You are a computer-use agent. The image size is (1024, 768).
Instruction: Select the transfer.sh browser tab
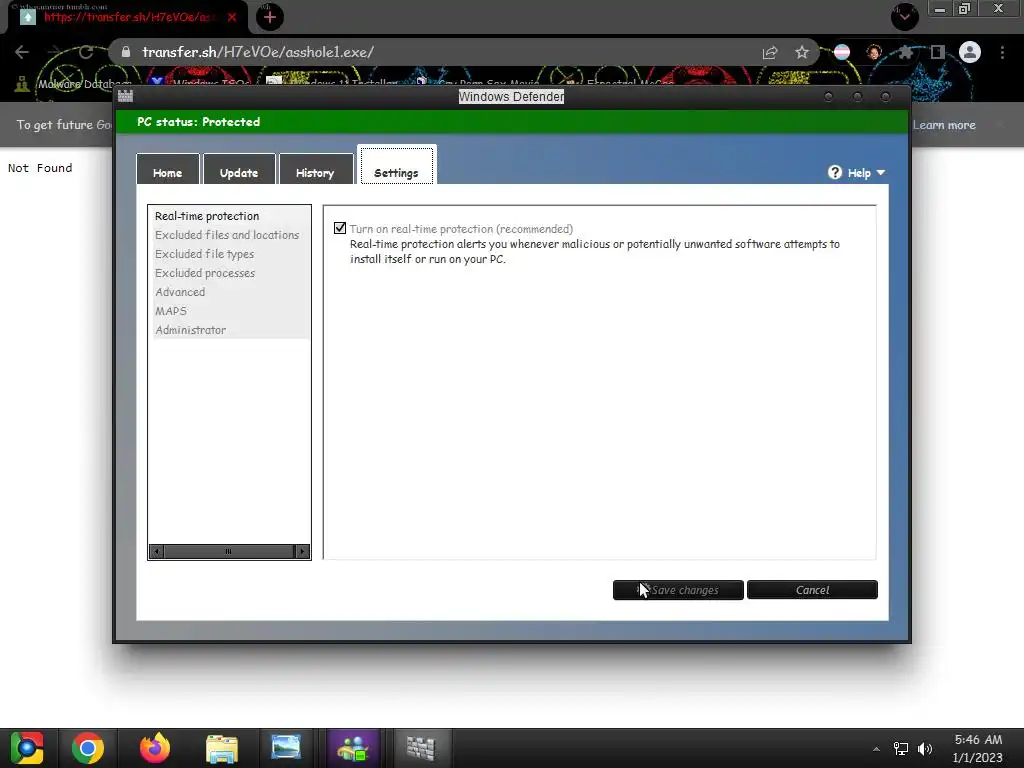tap(128, 17)
